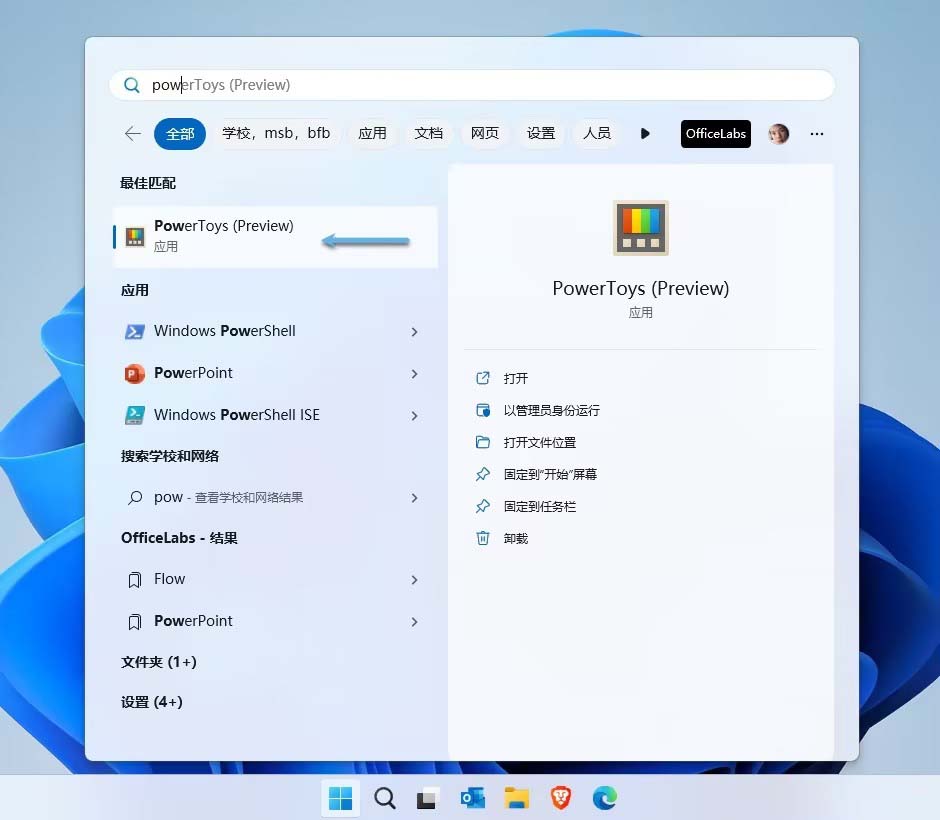
Task: Switch to the 文档 filter tab
Action: coord(429,133)
